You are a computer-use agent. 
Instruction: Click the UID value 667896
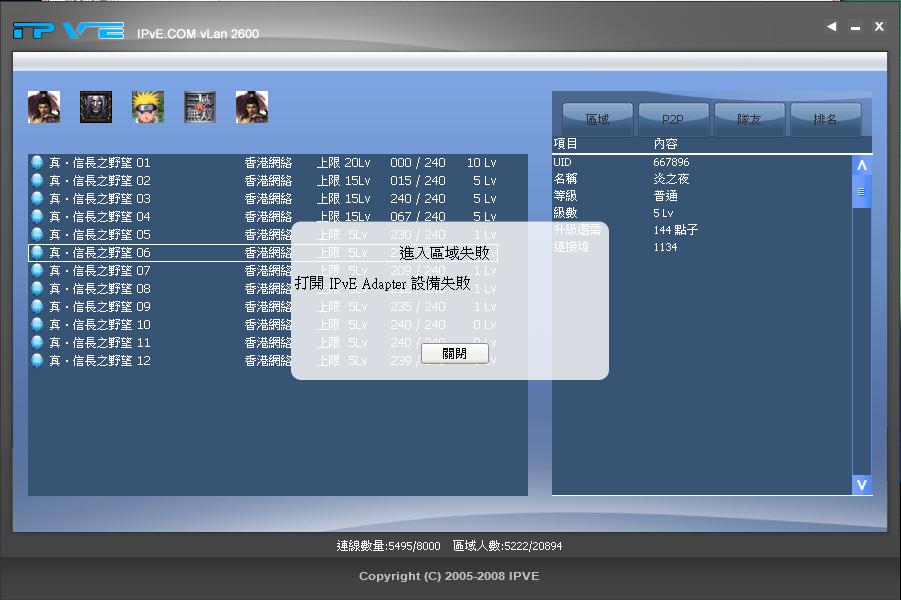pyautogui.click(x=671, y=162)
